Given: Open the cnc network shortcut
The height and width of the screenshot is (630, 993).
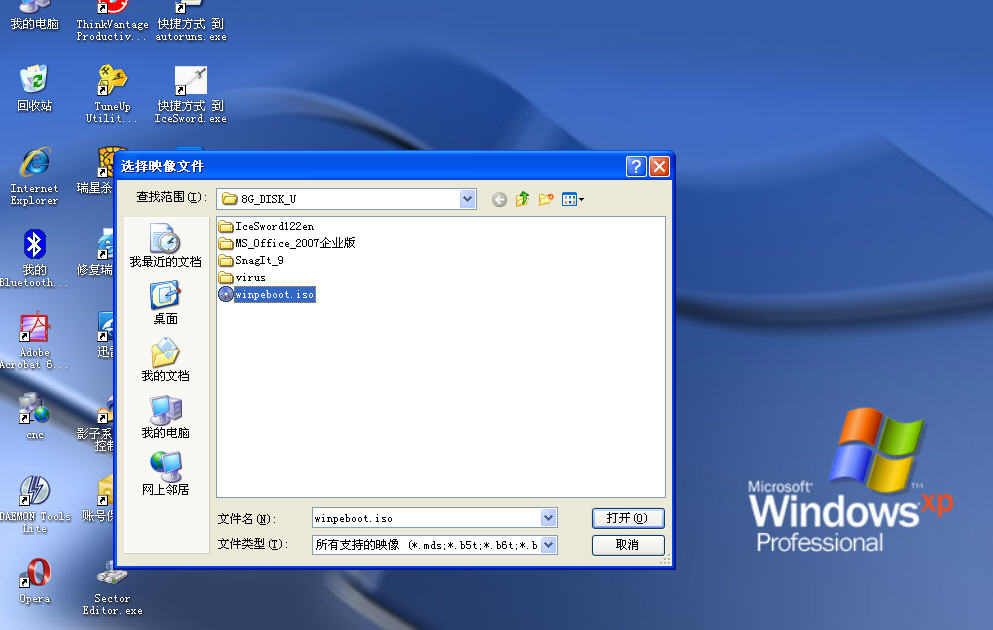Looking at the screenshot, I should (34, 416).
